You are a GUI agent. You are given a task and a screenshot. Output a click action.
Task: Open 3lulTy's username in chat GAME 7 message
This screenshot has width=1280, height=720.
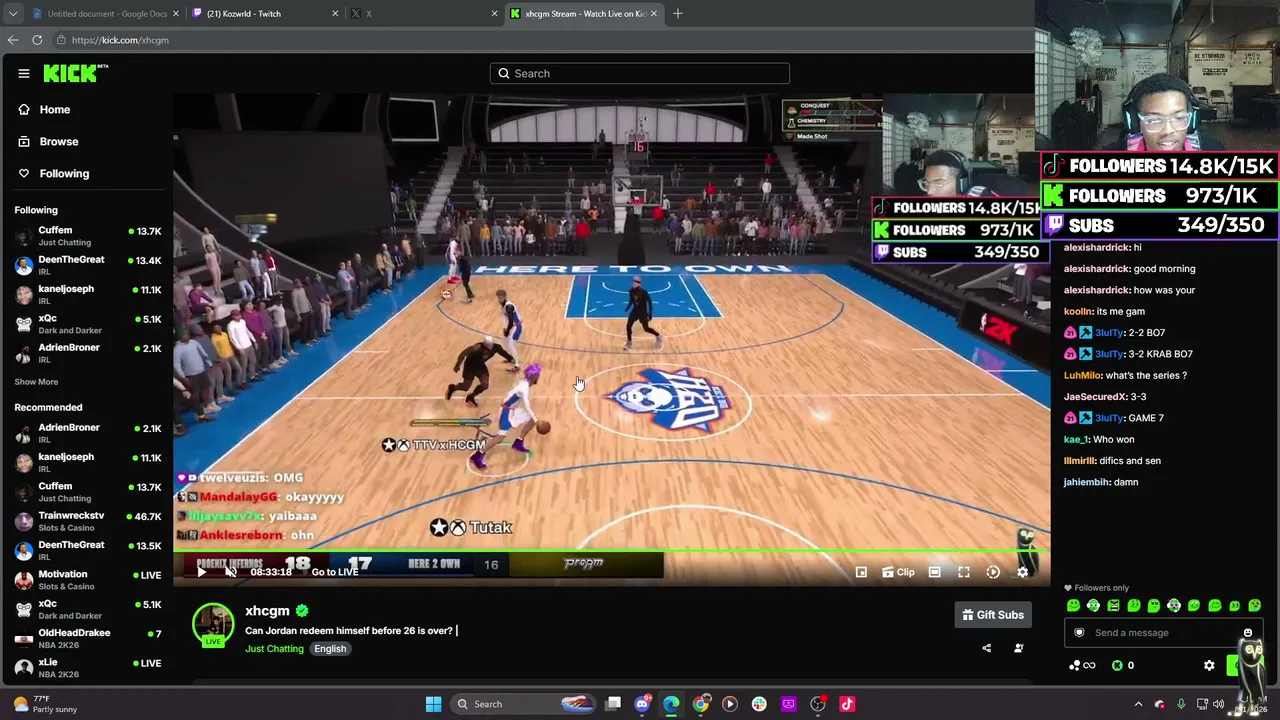click(1110, 418)
